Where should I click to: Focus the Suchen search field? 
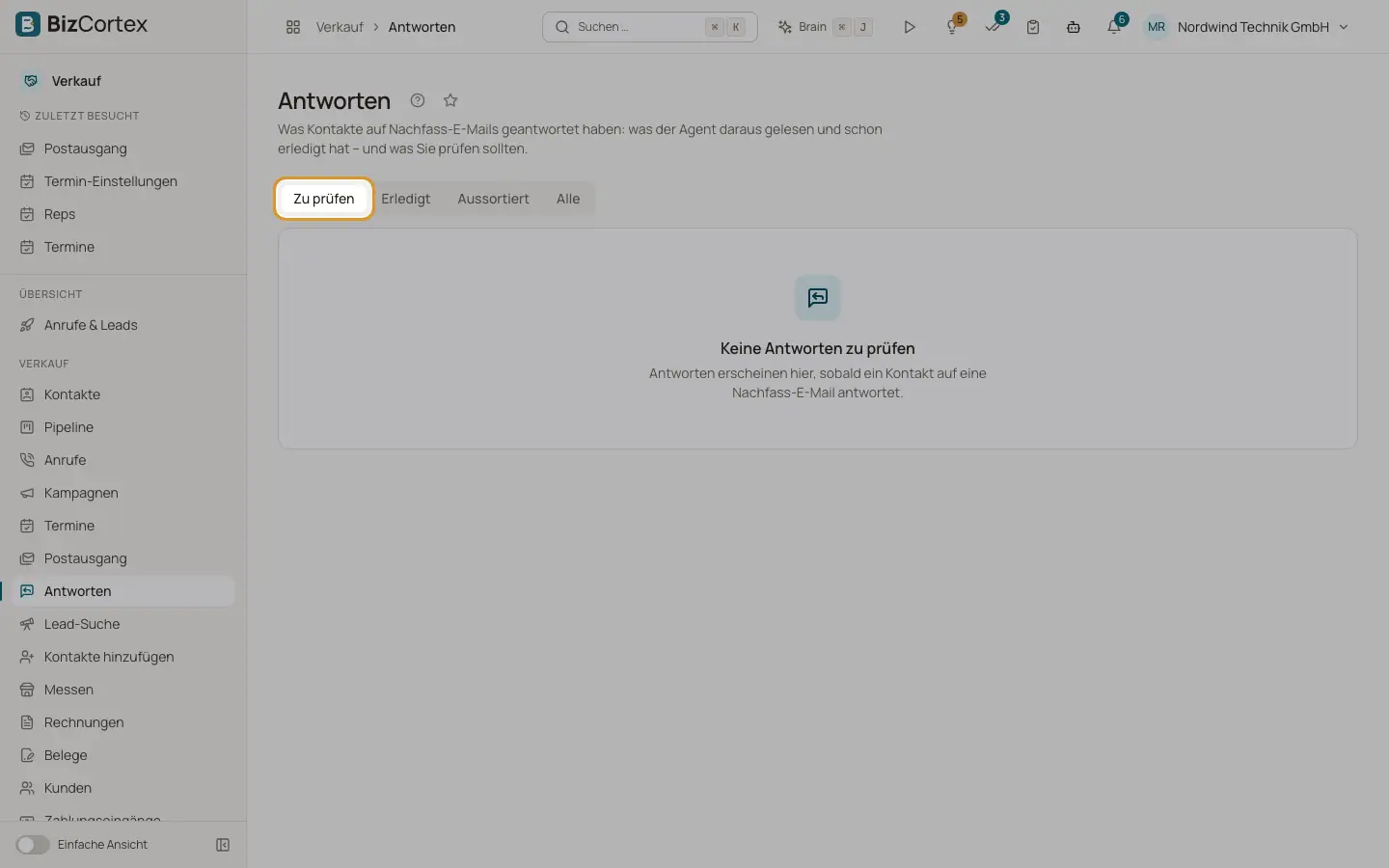coord(650,27)
